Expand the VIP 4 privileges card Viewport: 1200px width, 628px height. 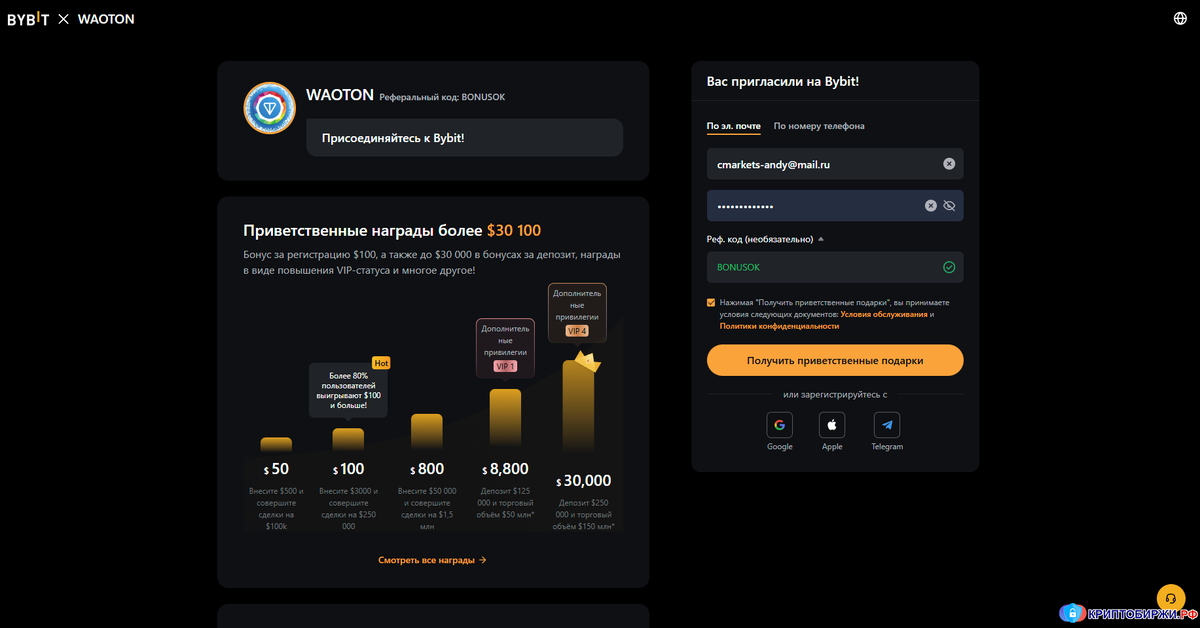578,312
